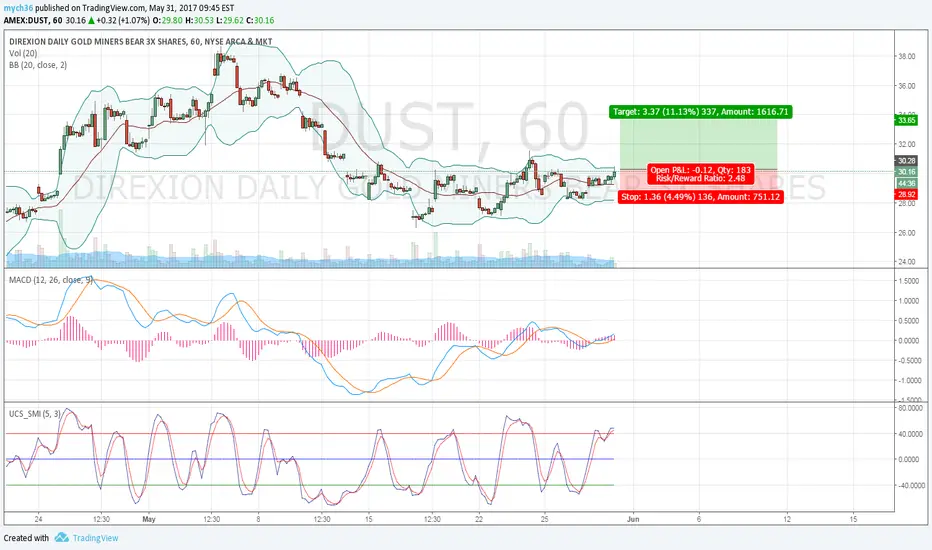Viewport: 932px width, 550px height.
Task: Click the Direxion Daily Gold Miners chart title
Action: pyautogui.click(x=141, y=42)
